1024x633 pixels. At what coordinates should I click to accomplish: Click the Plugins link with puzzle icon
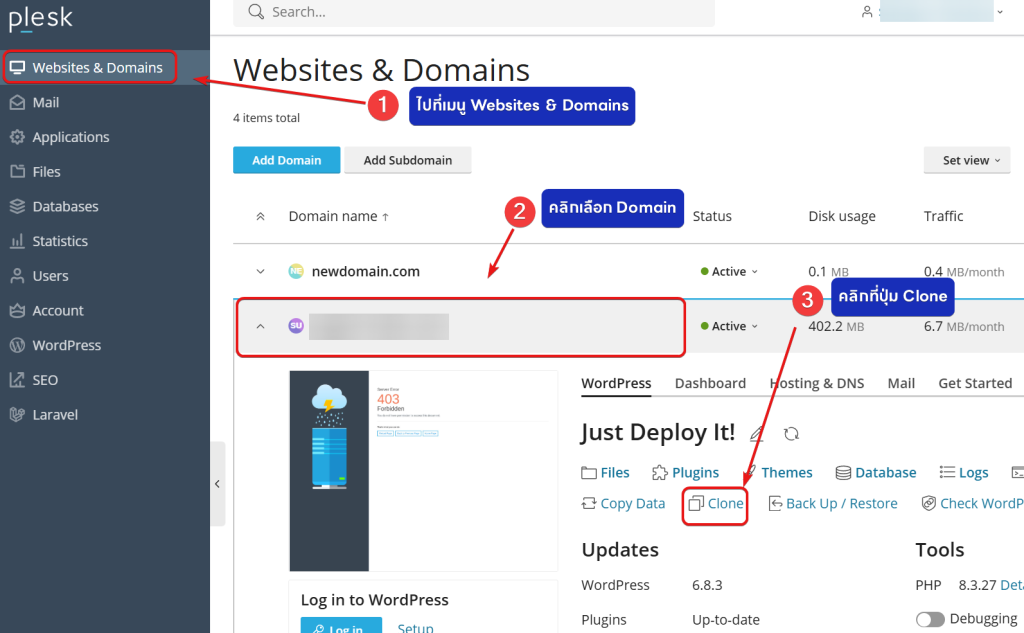tap(685, 472)
